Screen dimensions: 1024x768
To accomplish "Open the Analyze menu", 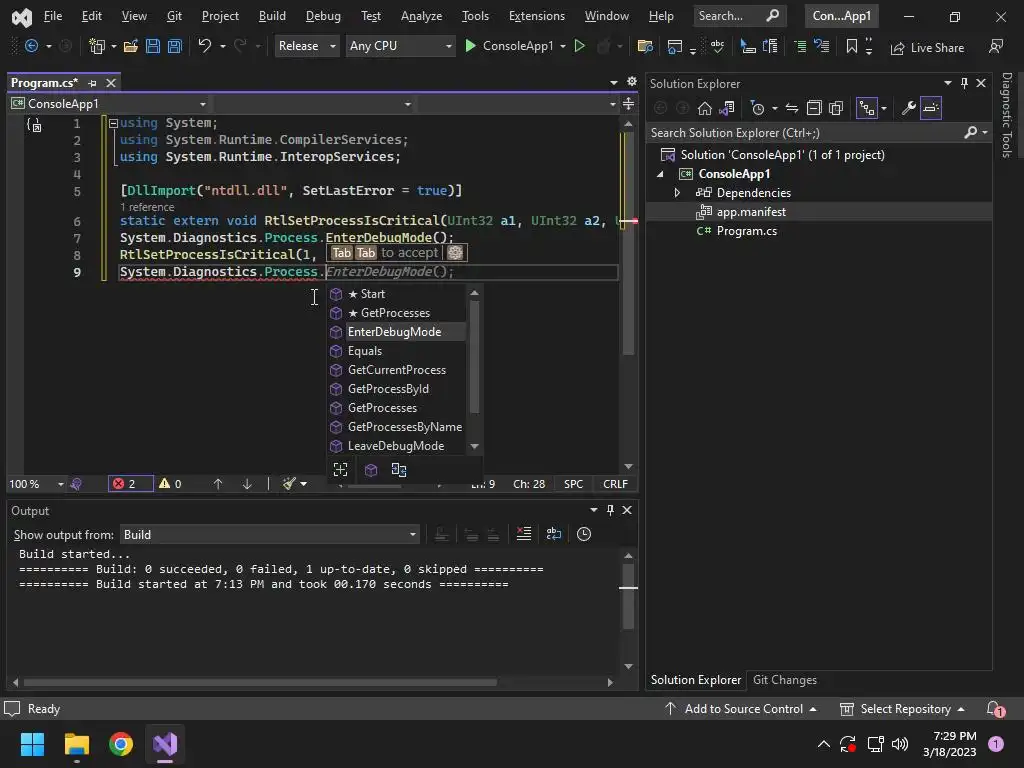I will tap(421, 16).
